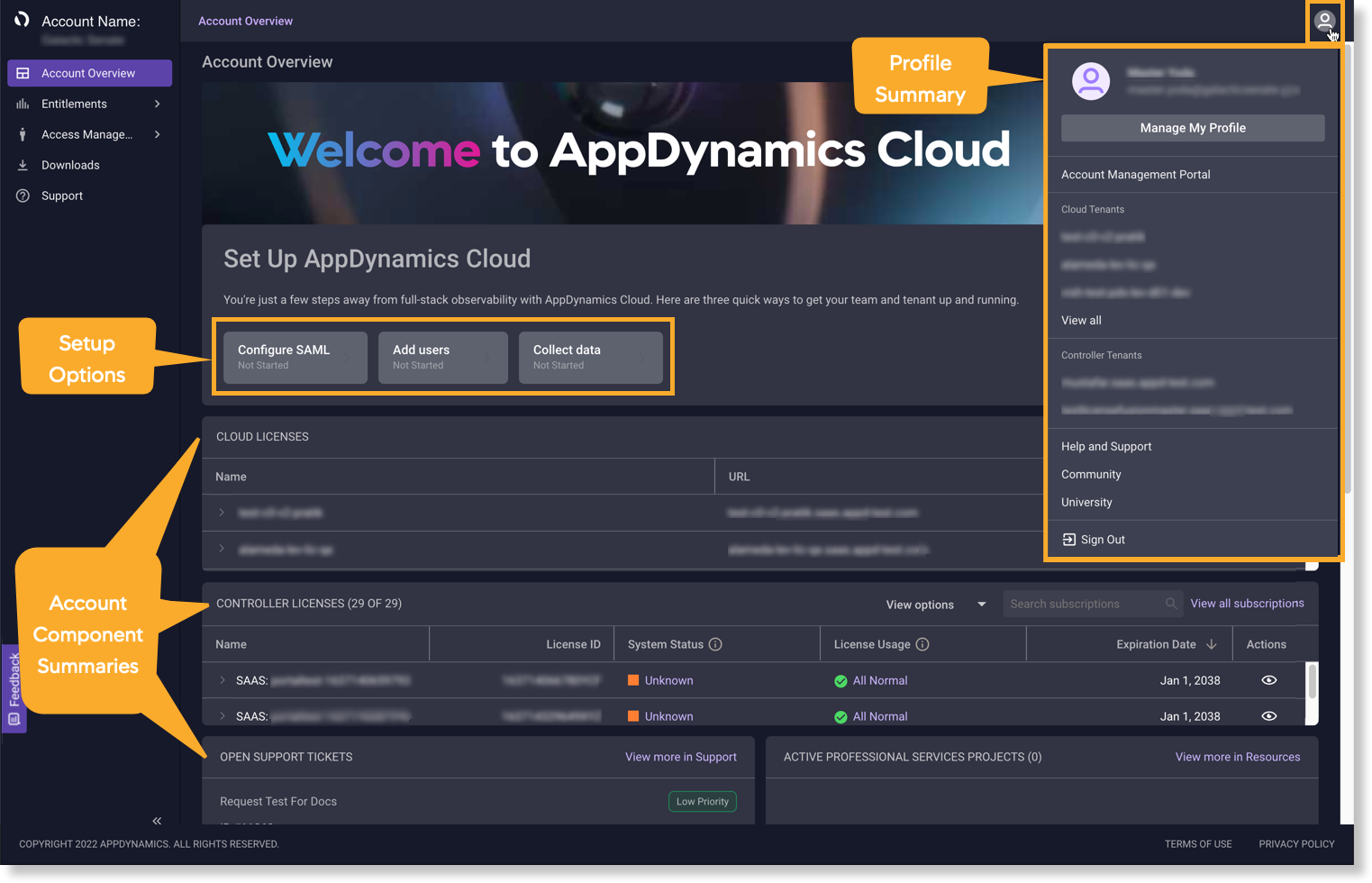Click View all subscriptions link
The height and width of the screenshot is (883, 1372).
1248,604
